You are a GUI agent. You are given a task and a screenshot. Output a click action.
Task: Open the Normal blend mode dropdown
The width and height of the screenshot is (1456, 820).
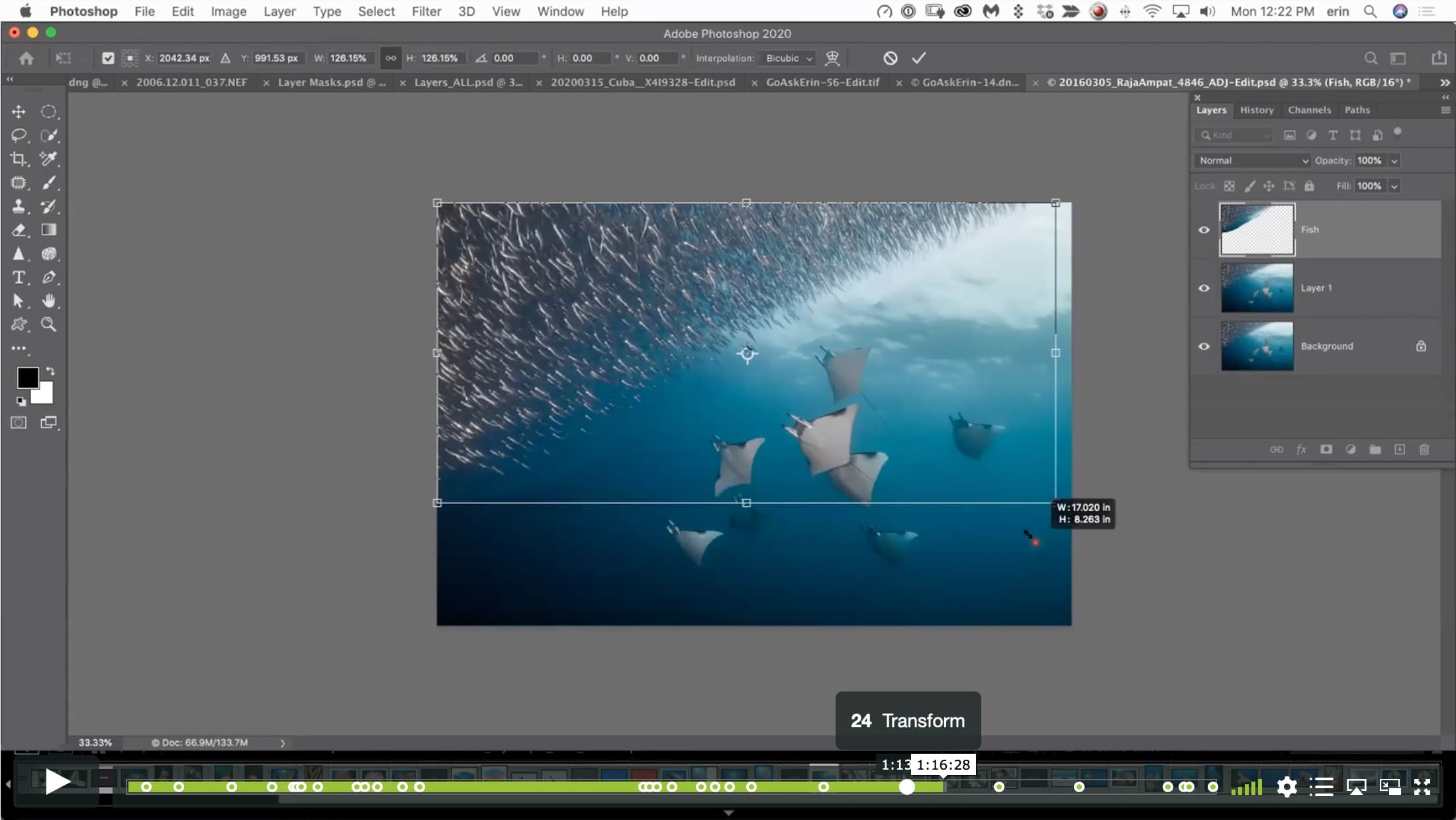point(1251,160)
